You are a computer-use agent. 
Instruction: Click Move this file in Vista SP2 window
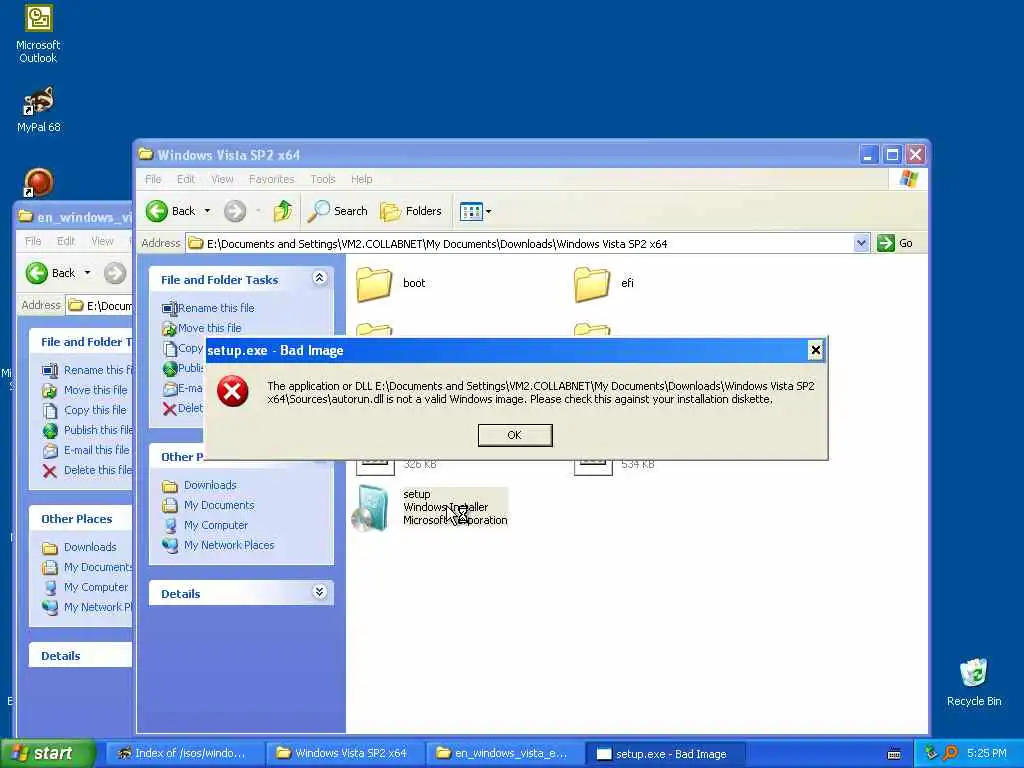pos(202,328)
